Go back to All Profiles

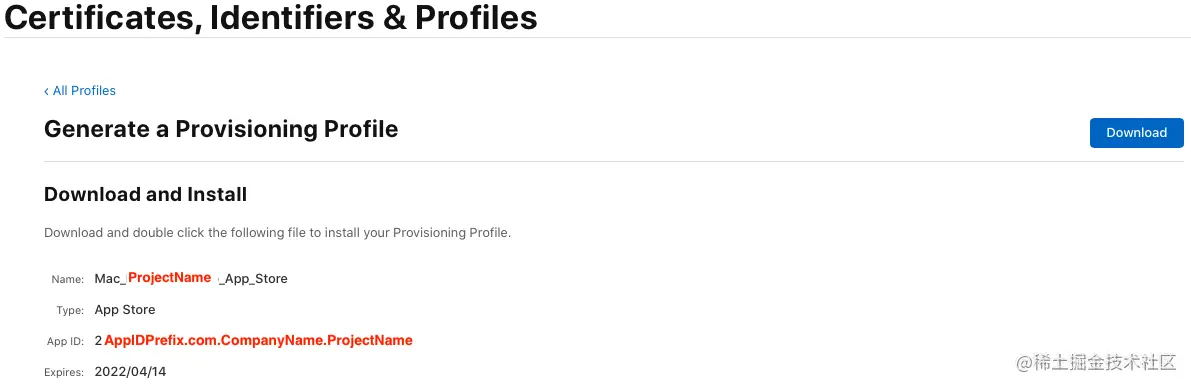click(x=80, y=91)
